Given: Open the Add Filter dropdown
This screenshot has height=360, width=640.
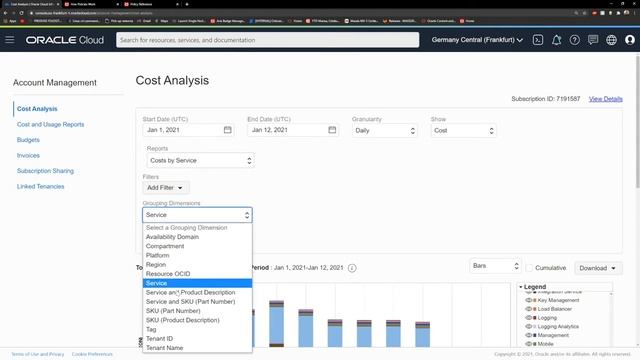Looking at the screenshot, I should pyautogui.click(x=166, y=188).
